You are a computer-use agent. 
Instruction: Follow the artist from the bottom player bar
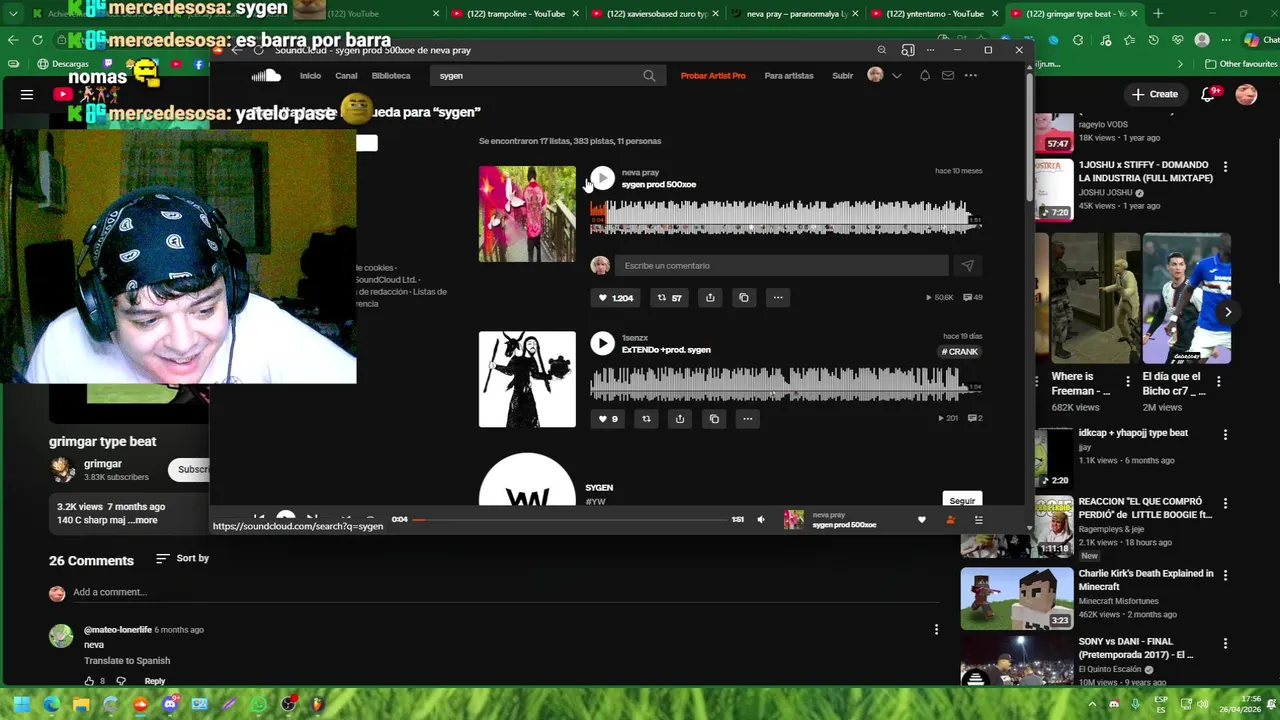[x=950, y=520]
